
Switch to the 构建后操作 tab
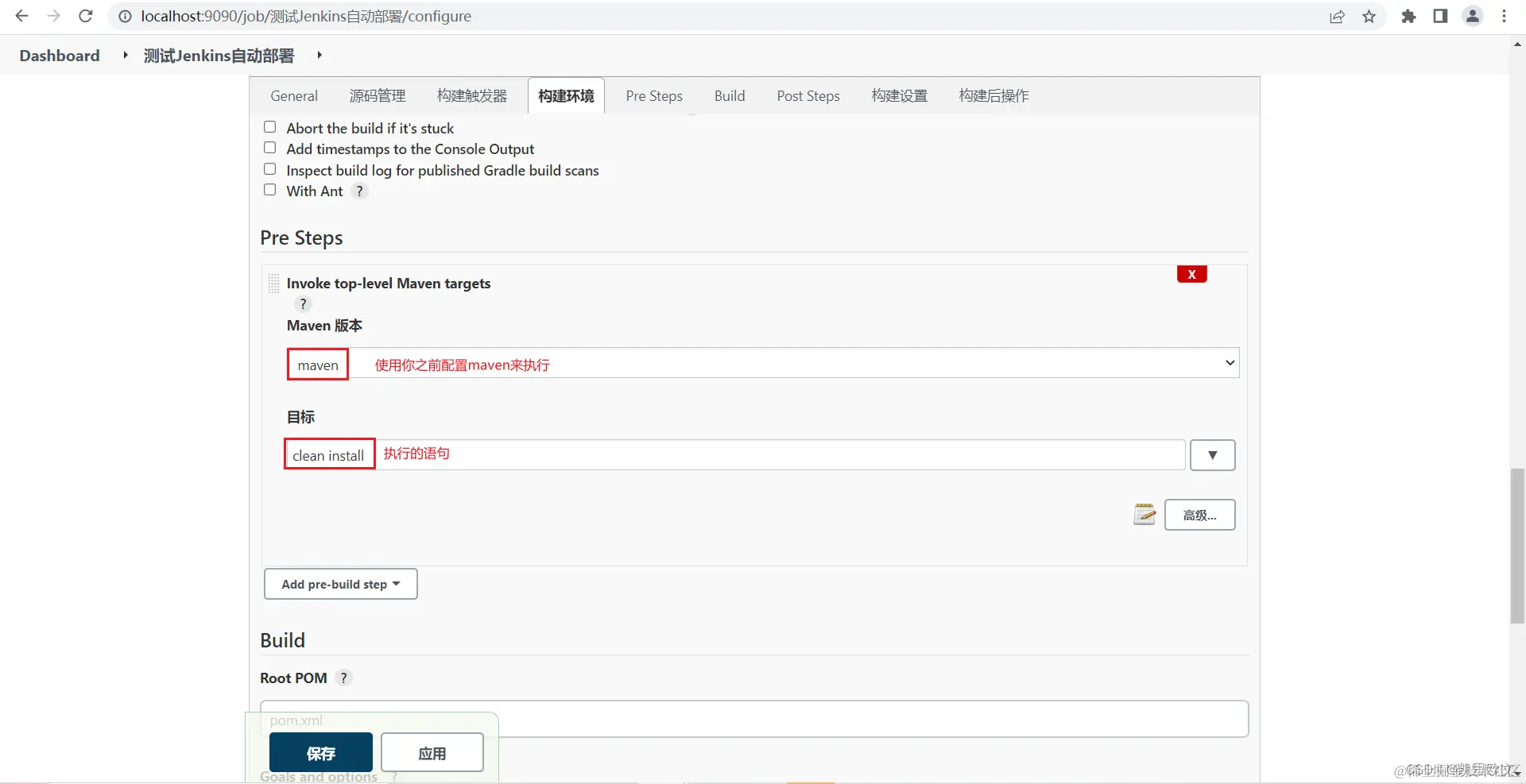(x=993, y=96)
